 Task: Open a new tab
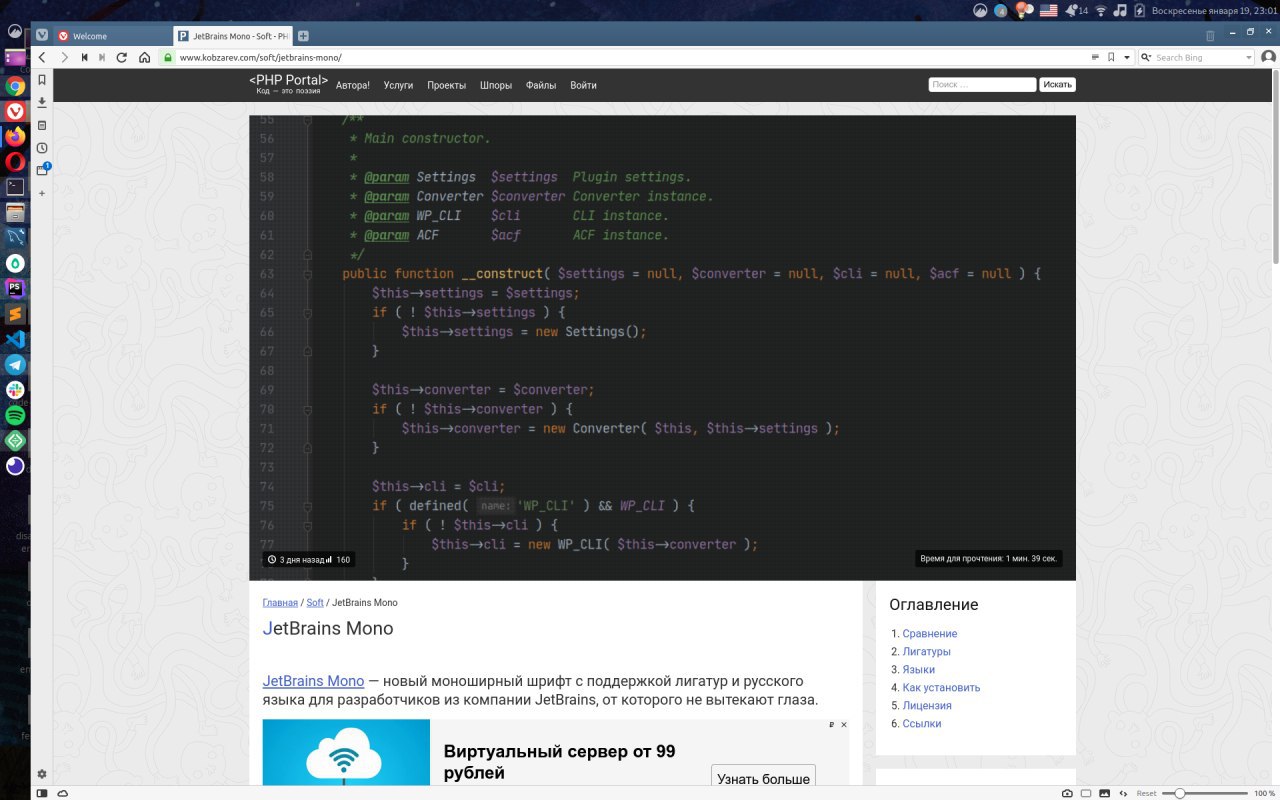(x=303, y=36)
